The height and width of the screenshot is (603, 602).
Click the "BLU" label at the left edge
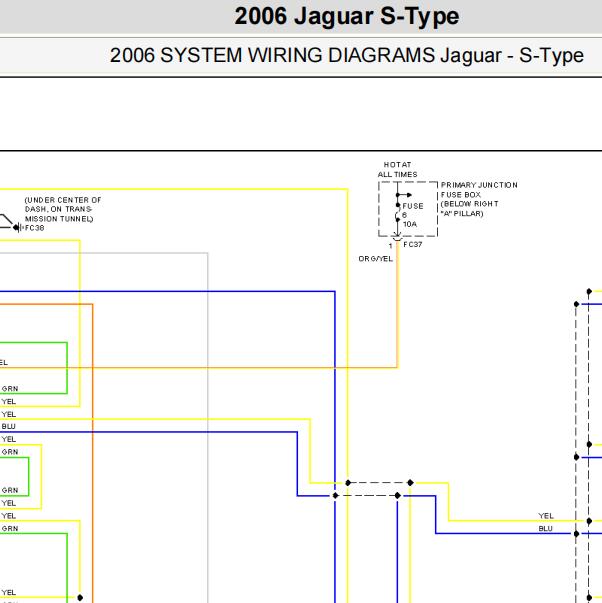(x=8, y=426)
